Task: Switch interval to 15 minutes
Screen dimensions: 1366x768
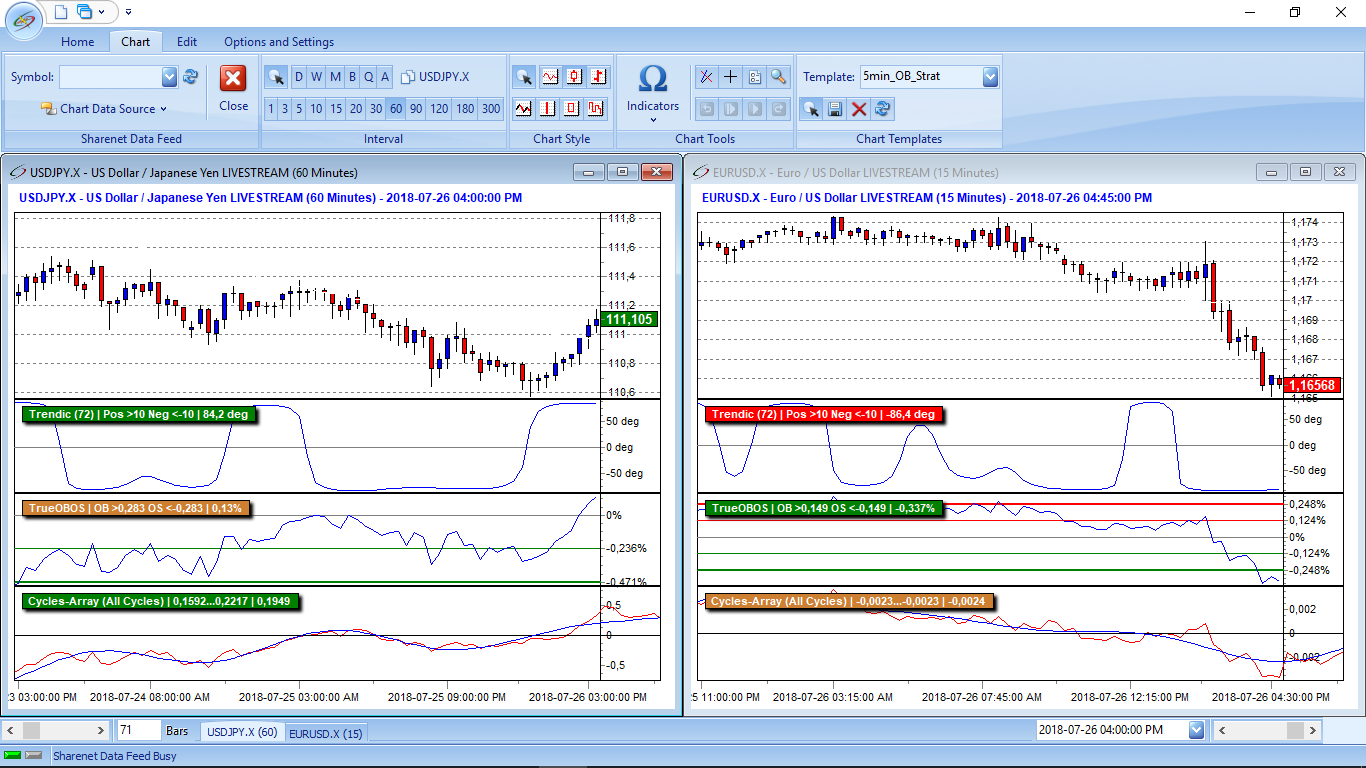Action: [336, 109]
